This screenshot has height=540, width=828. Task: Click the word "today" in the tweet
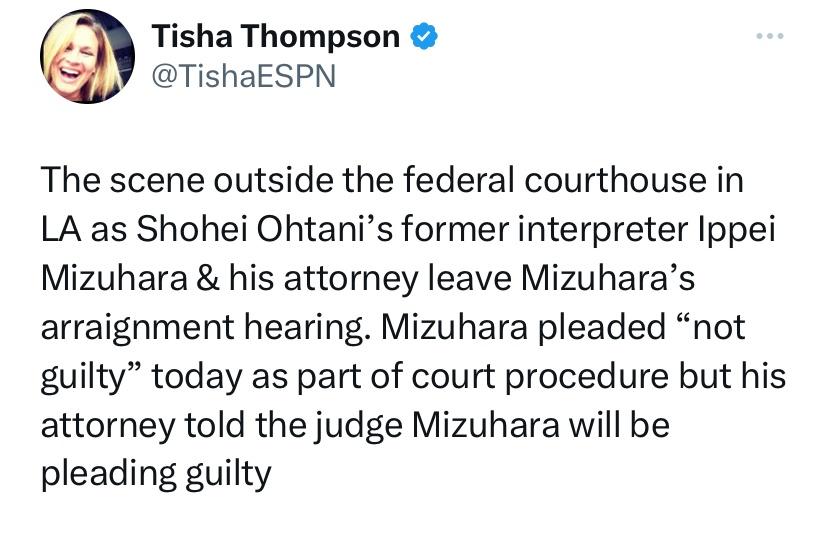(197, 378)
